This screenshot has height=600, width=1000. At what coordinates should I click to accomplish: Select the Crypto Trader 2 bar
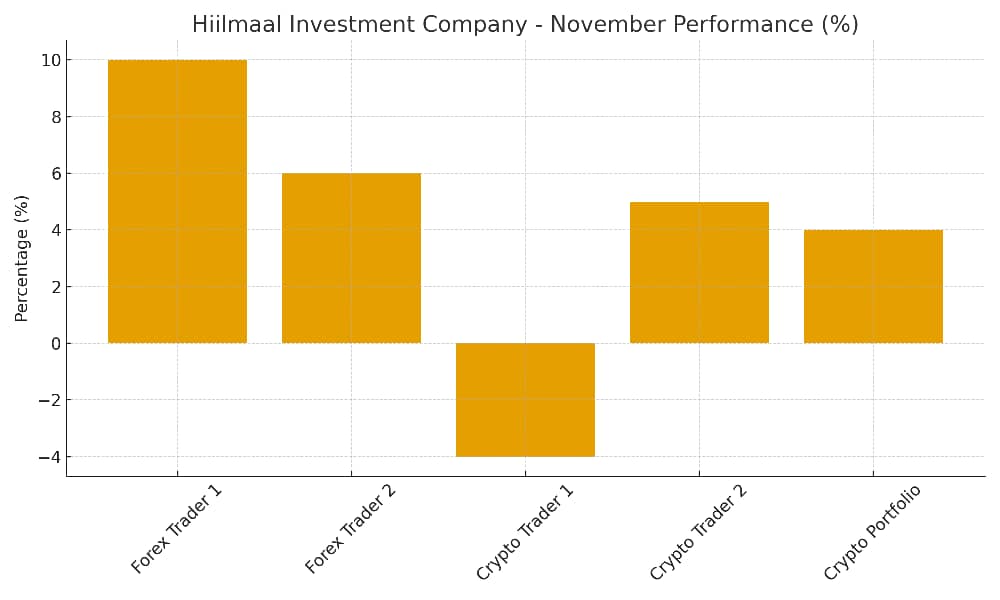(x=699, y=272)
